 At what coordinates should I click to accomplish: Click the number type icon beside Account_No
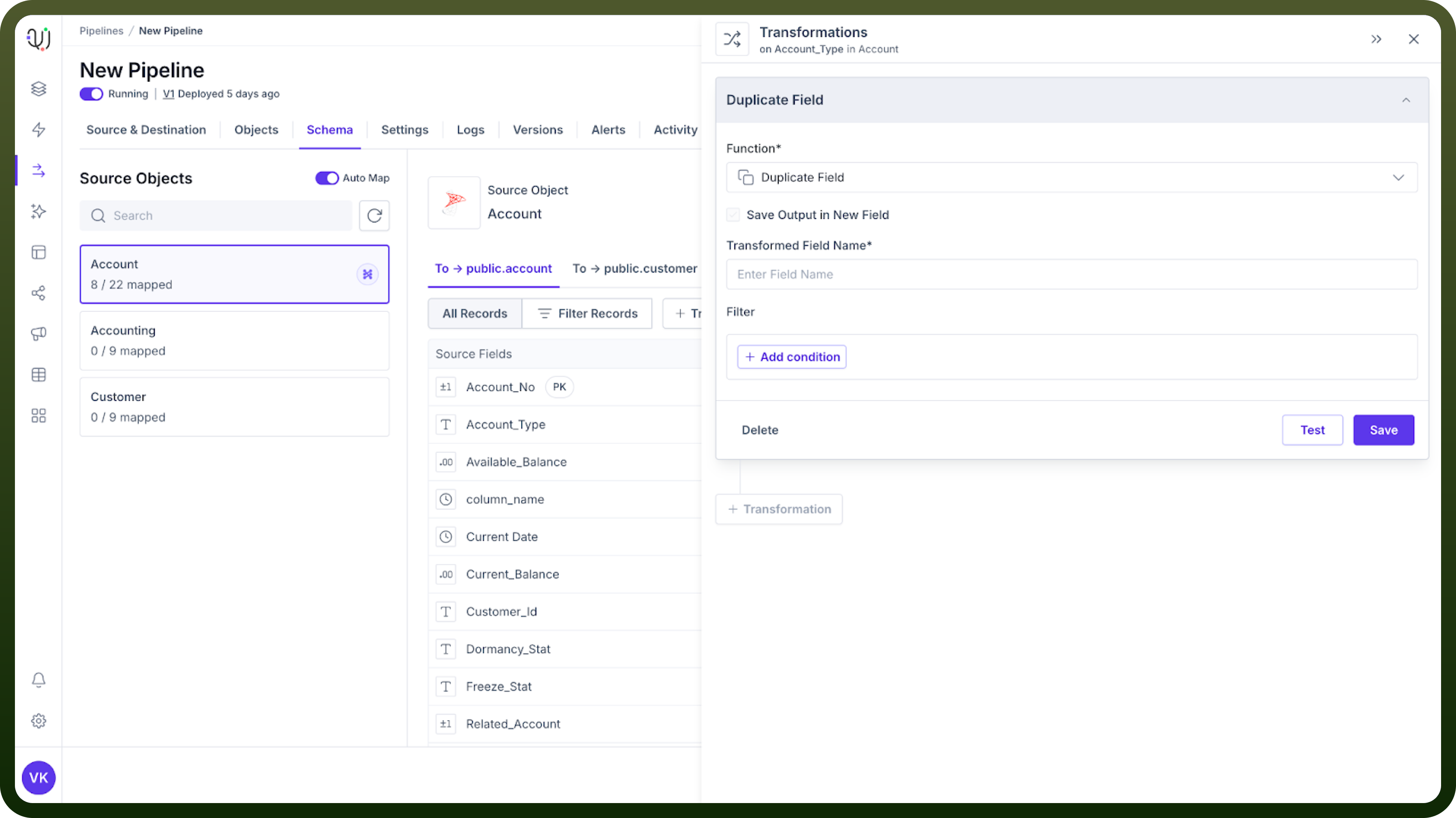point(446,387)
